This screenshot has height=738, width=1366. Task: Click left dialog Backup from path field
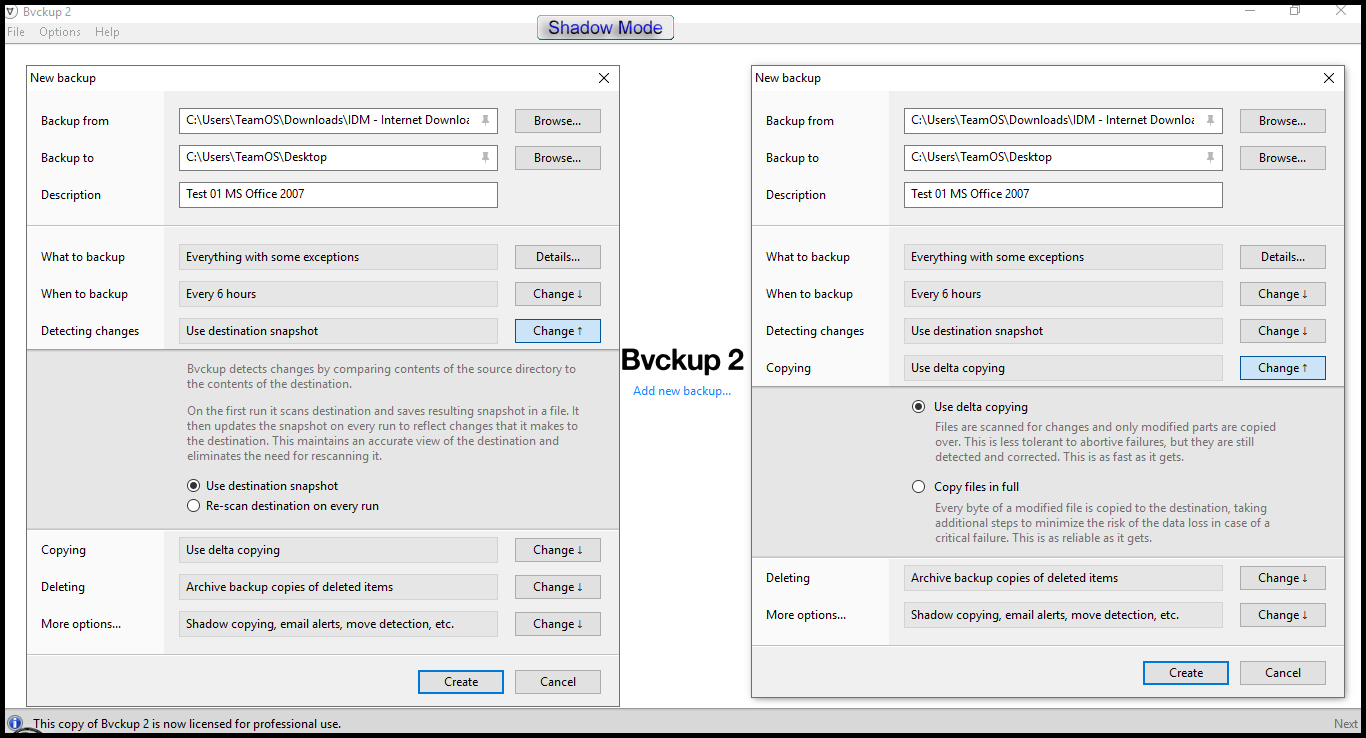click(338, 120)
